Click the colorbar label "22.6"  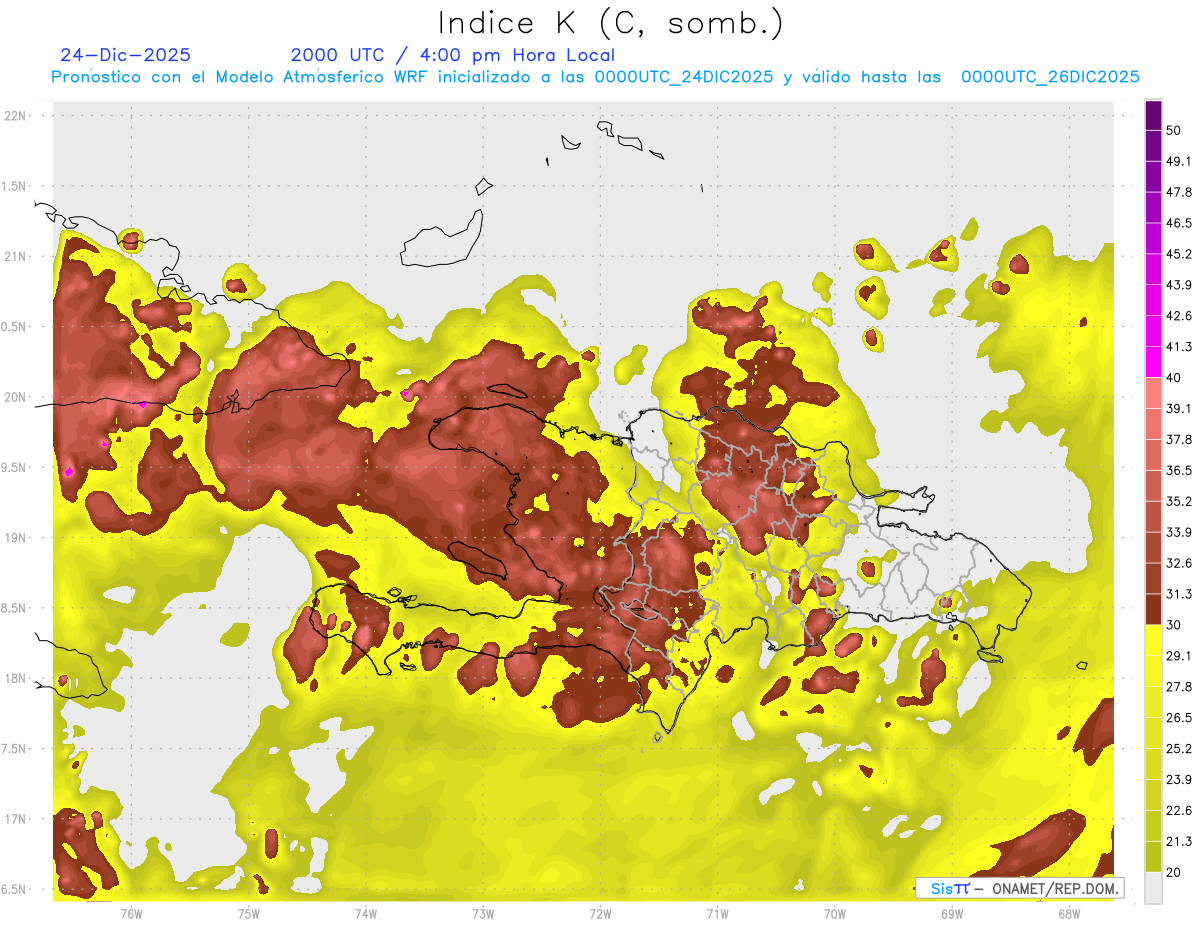point(1179,811)
